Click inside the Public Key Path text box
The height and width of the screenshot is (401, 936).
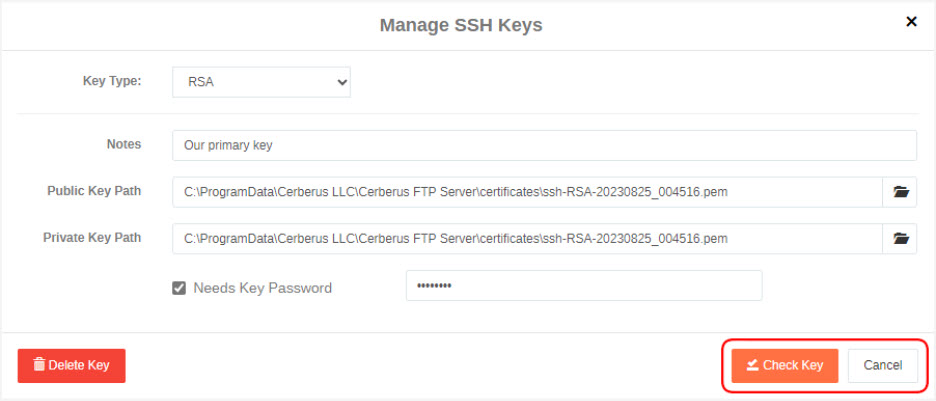528,192
